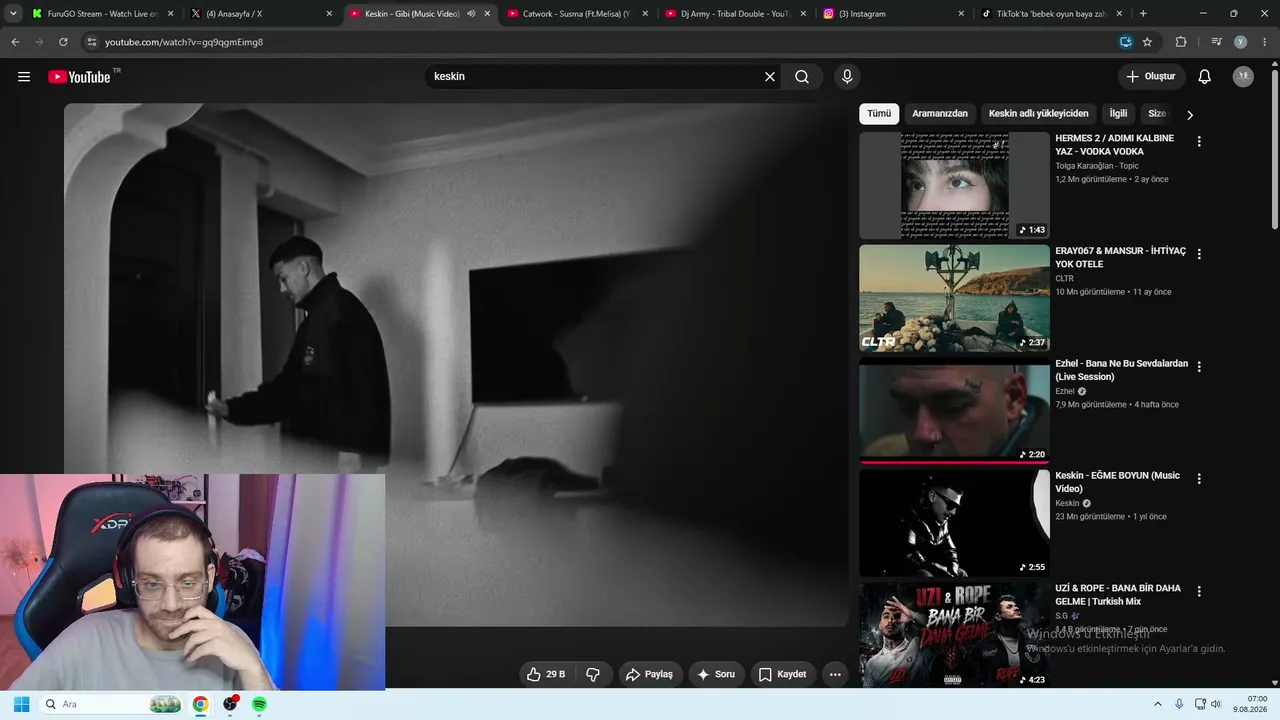Image resolution: width=1280 pixels, height=720 pixels.
Task: Share the video with Paylaş
Action: pos(650,674)
